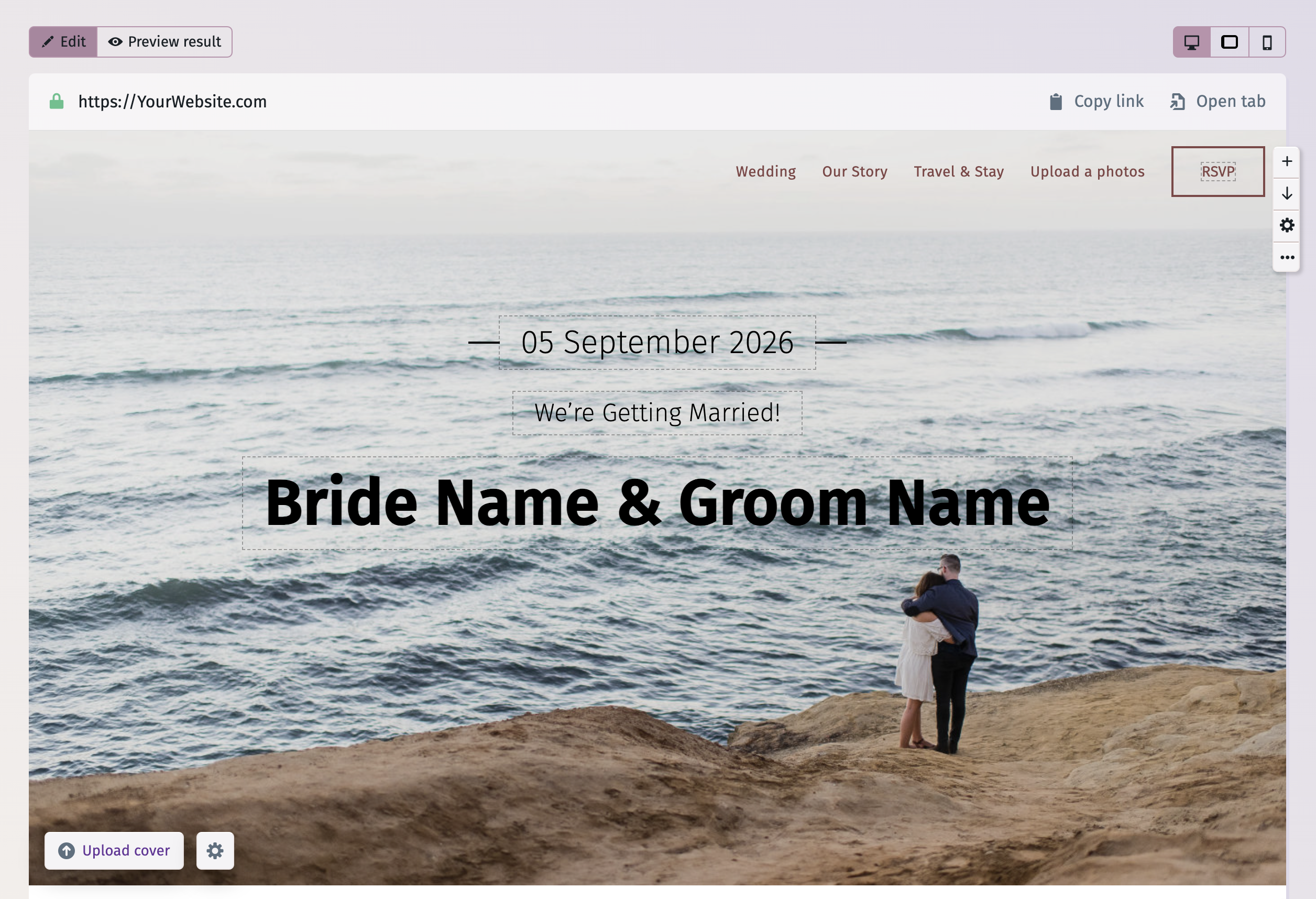
Task: Open more options via the ellipsis icon
Action: click(1287, 257)
